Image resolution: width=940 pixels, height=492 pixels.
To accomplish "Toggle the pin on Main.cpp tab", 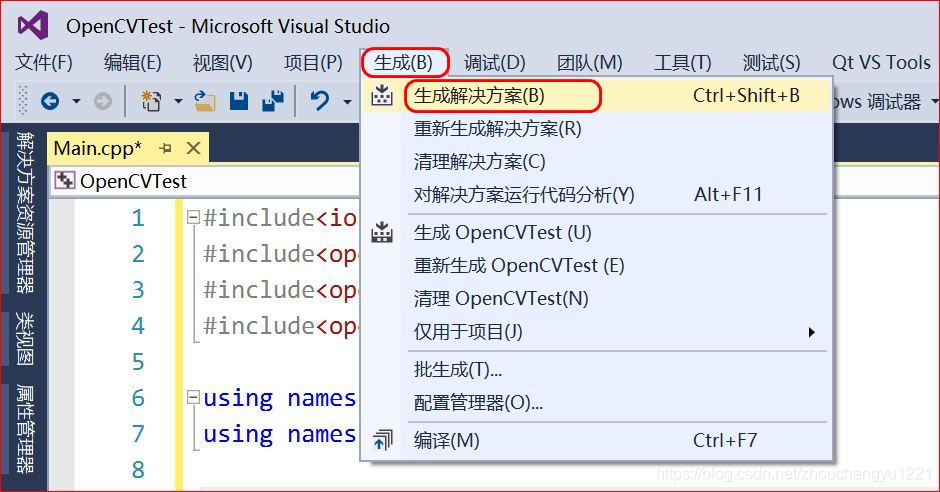I will 166,148.
